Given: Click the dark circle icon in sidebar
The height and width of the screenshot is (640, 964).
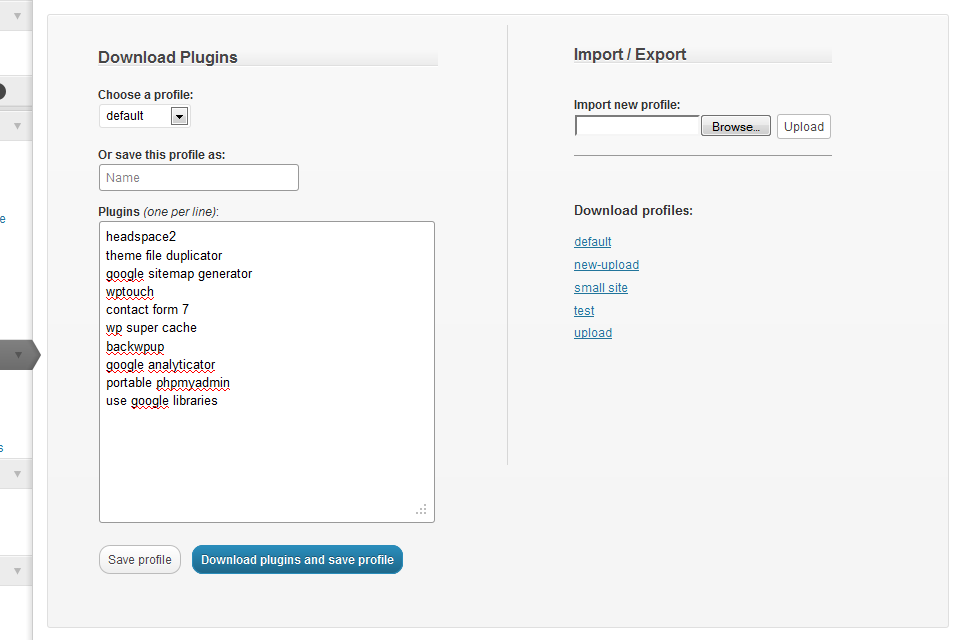Looking at the screenshot, I should (2, 92).
